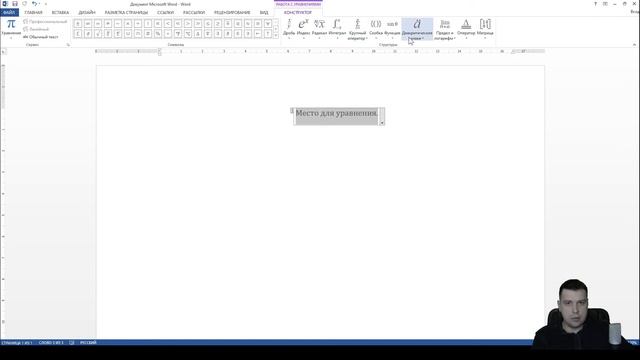Select Профессиональный equation format
This screenshot has height=360, width=640.
point(45,22)
